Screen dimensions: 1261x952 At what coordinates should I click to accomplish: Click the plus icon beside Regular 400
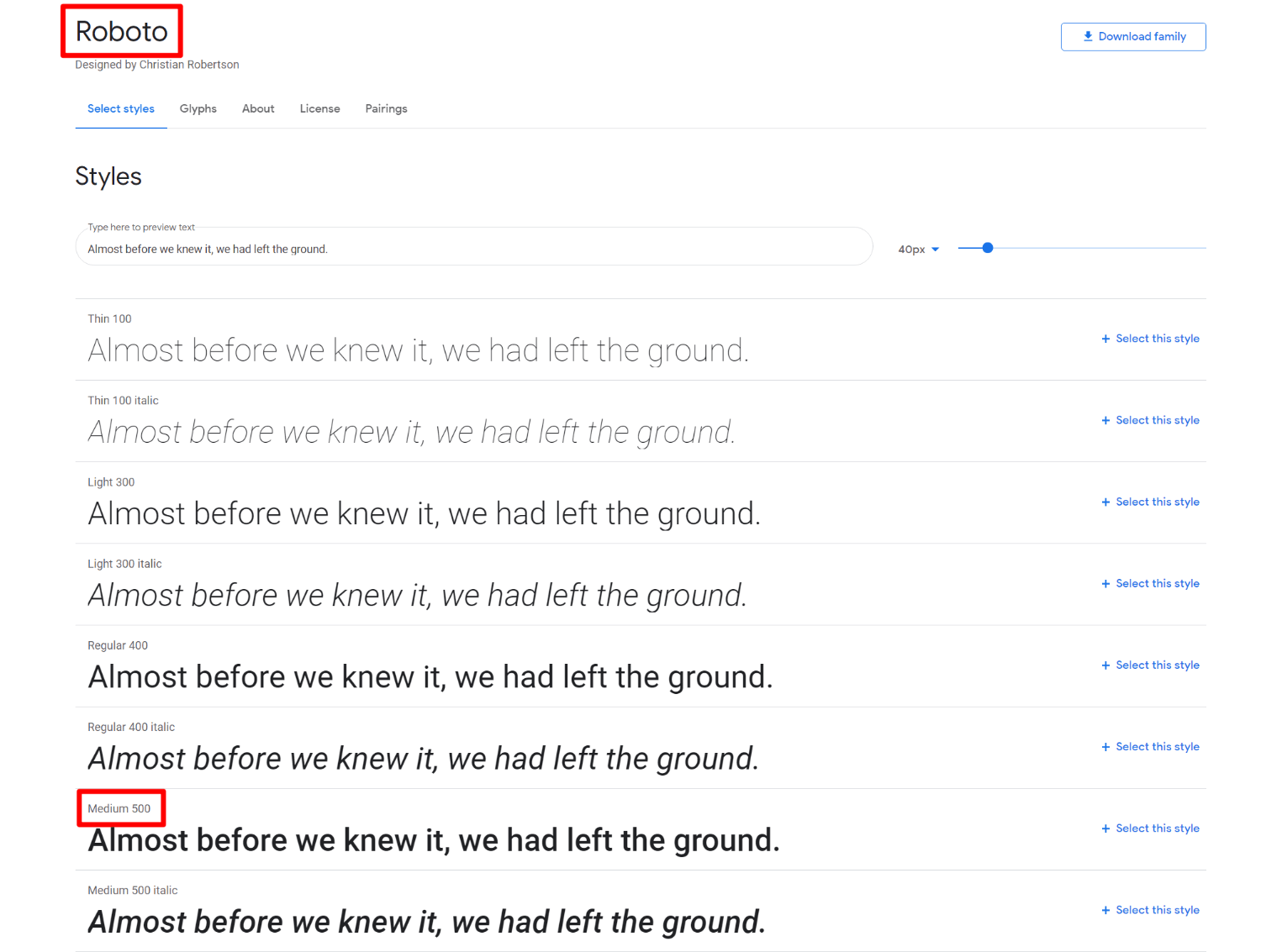click(1105, 665)
